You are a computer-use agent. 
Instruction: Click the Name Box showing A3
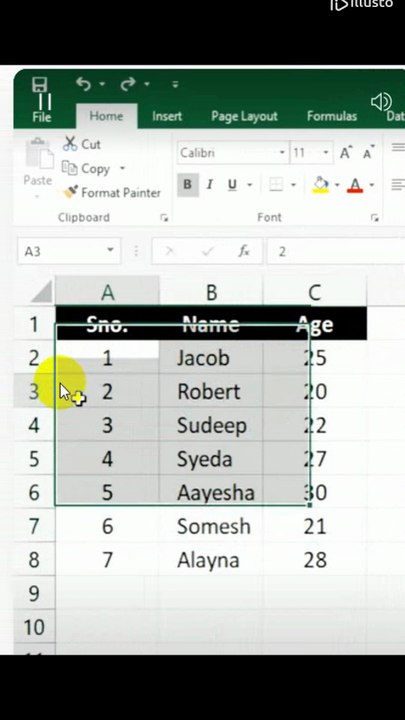[69, 251]
